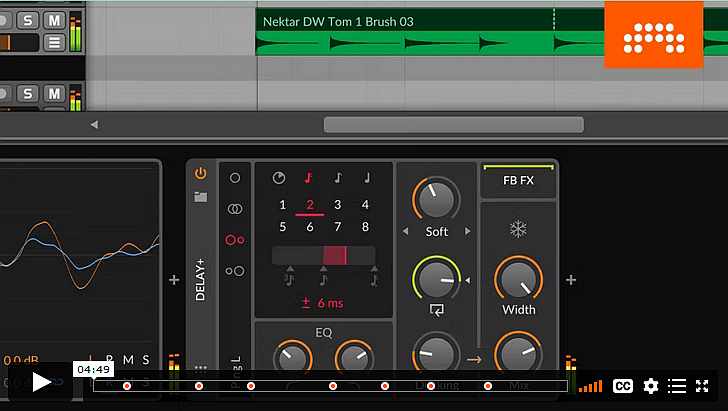The height and width of the screenshot is (411, 728).
Task: Click the Width knob
Action: 519,279
